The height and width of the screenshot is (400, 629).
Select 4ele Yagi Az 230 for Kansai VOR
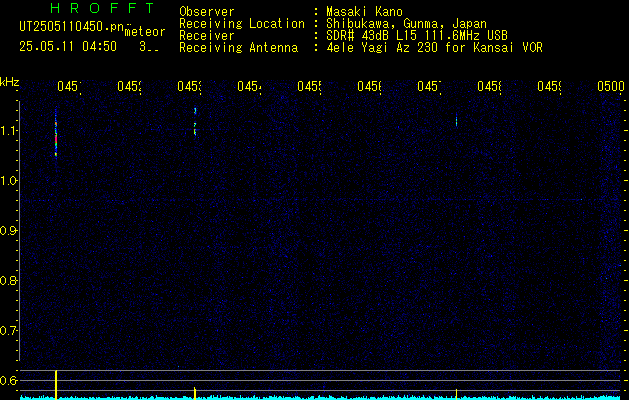point(434,48)
